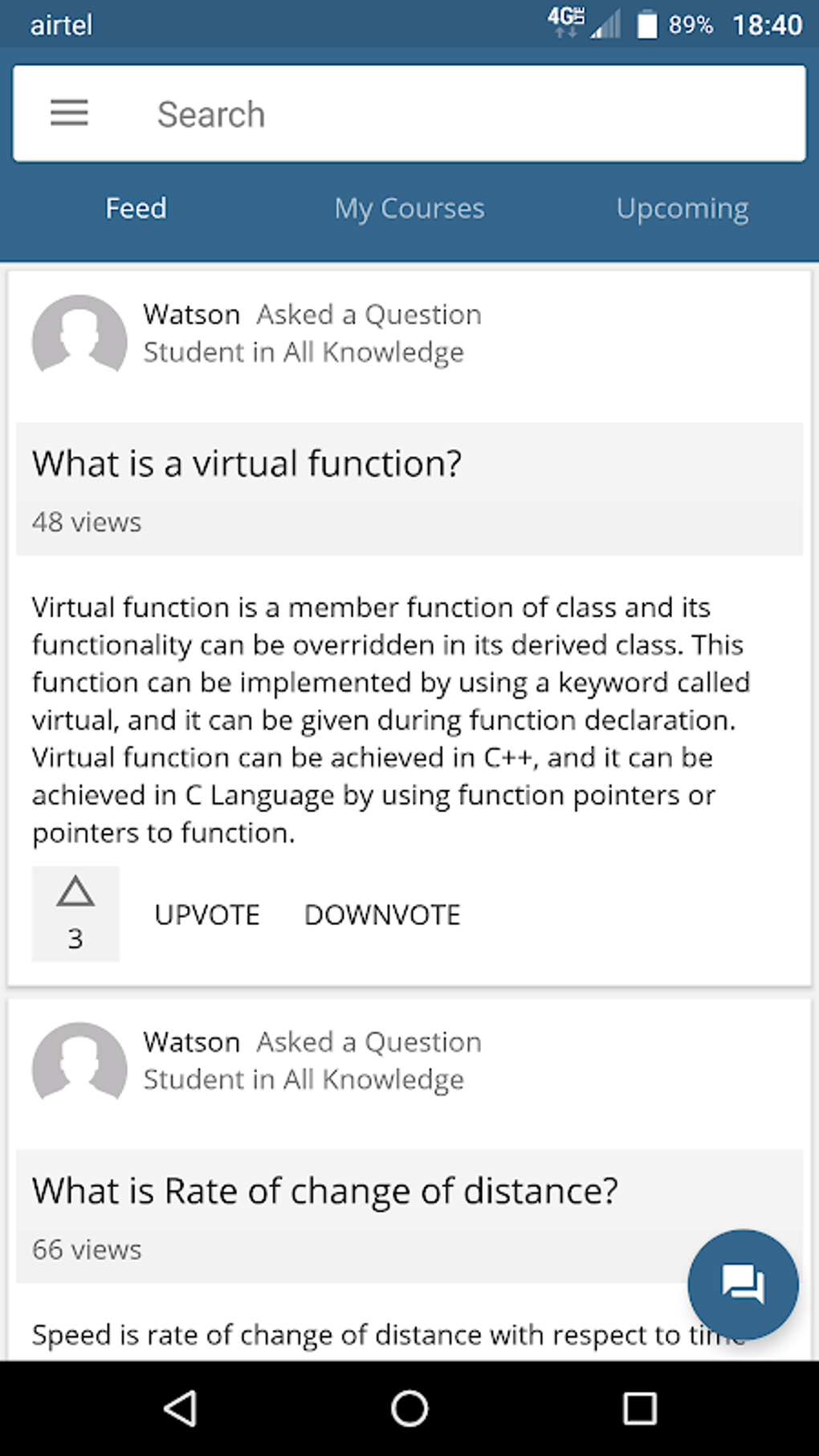Tap the Watson username on first post

point(192,315)
